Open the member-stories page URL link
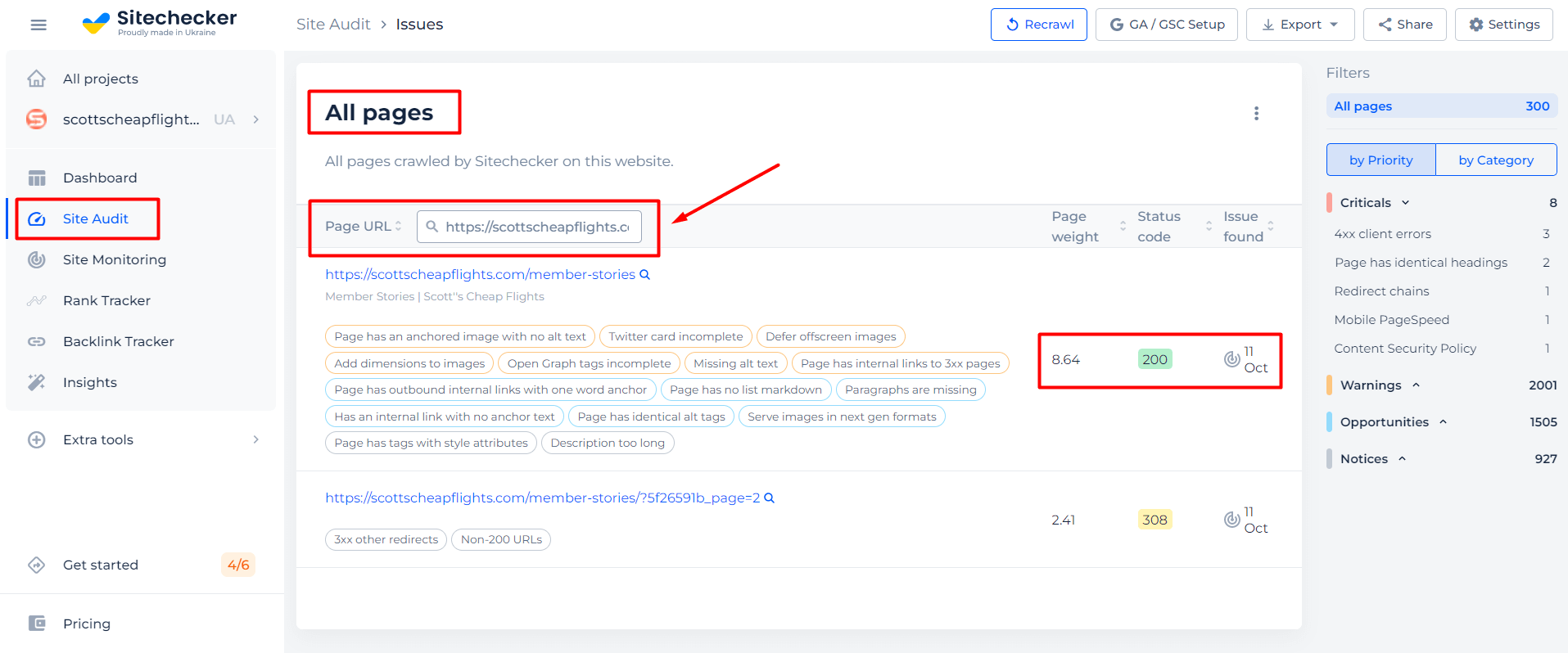This screenshot has height=653, width=1568. tap(480, 274)
